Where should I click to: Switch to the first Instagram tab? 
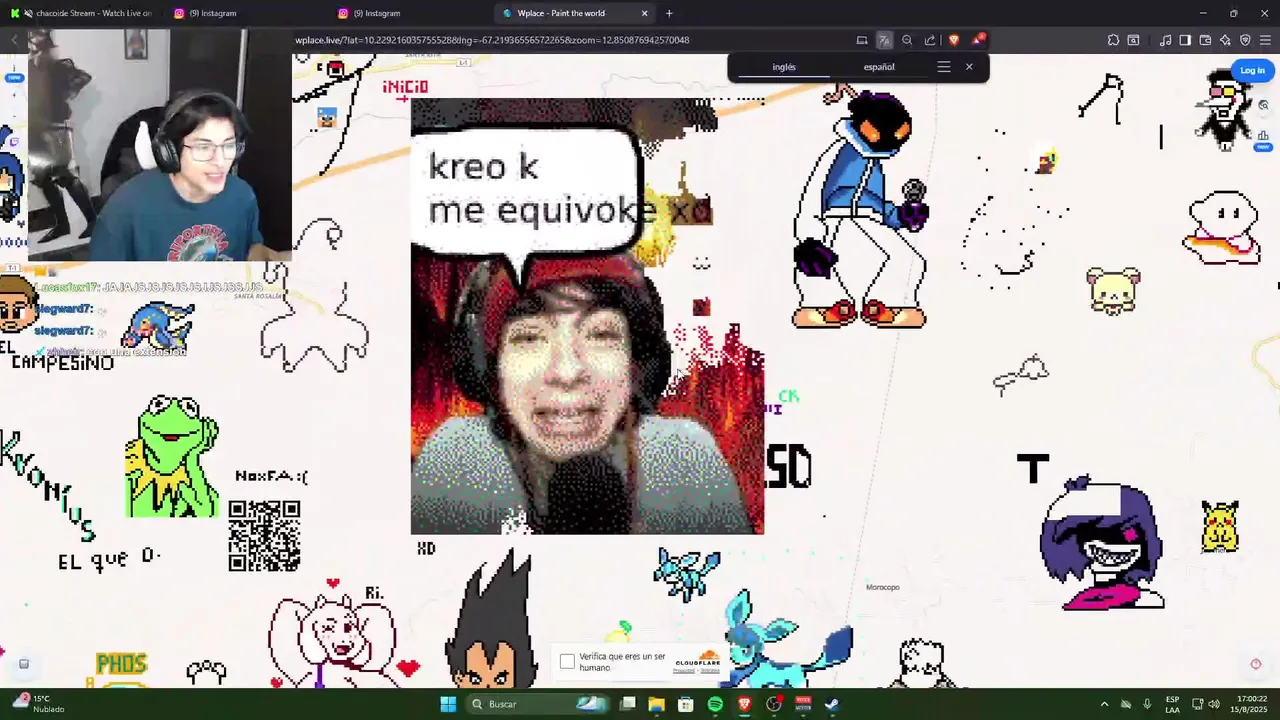240,13
